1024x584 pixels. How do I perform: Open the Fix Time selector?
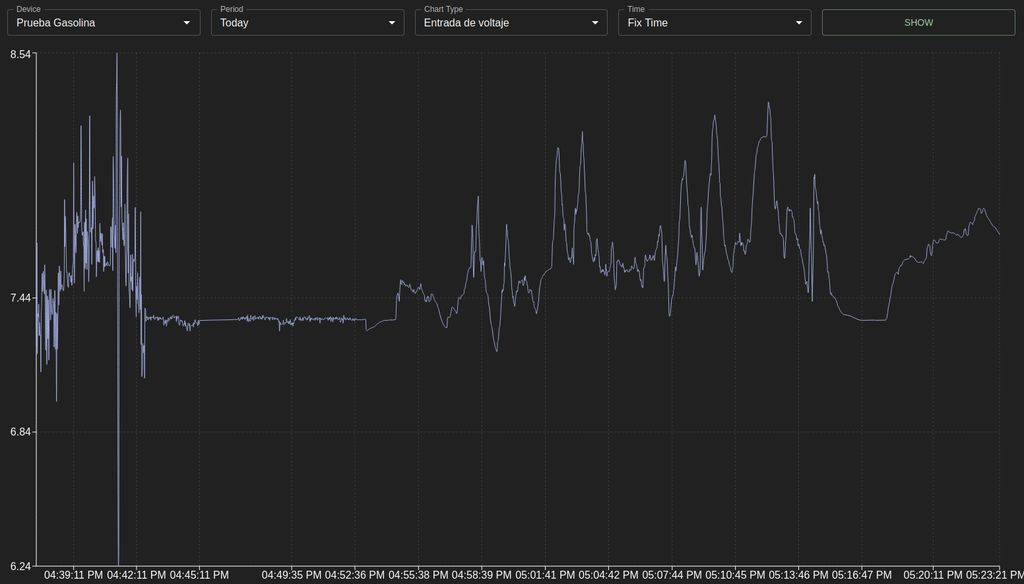[x=708, y=23]
